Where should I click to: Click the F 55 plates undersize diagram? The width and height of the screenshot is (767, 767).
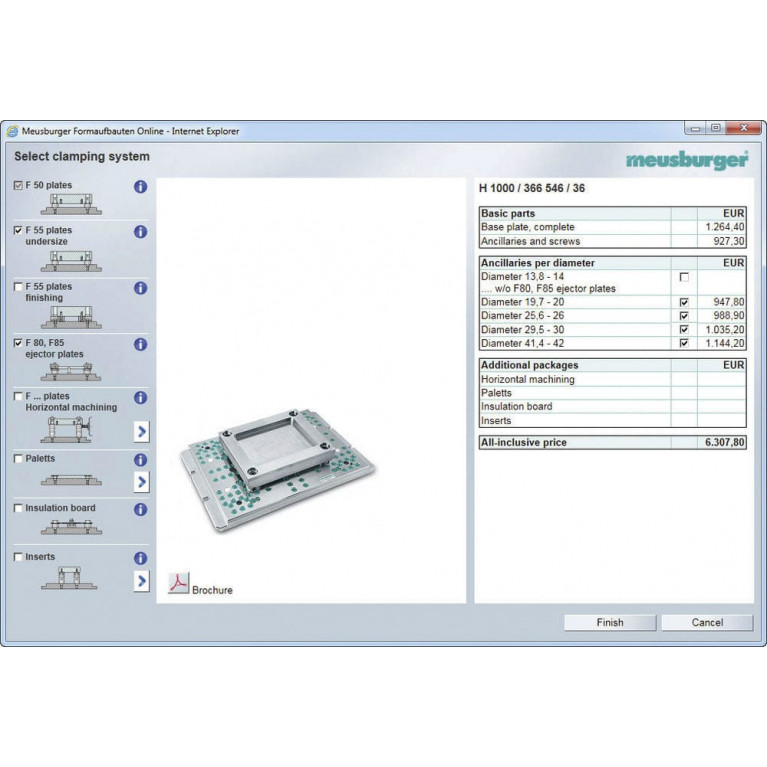click(71, 261)
